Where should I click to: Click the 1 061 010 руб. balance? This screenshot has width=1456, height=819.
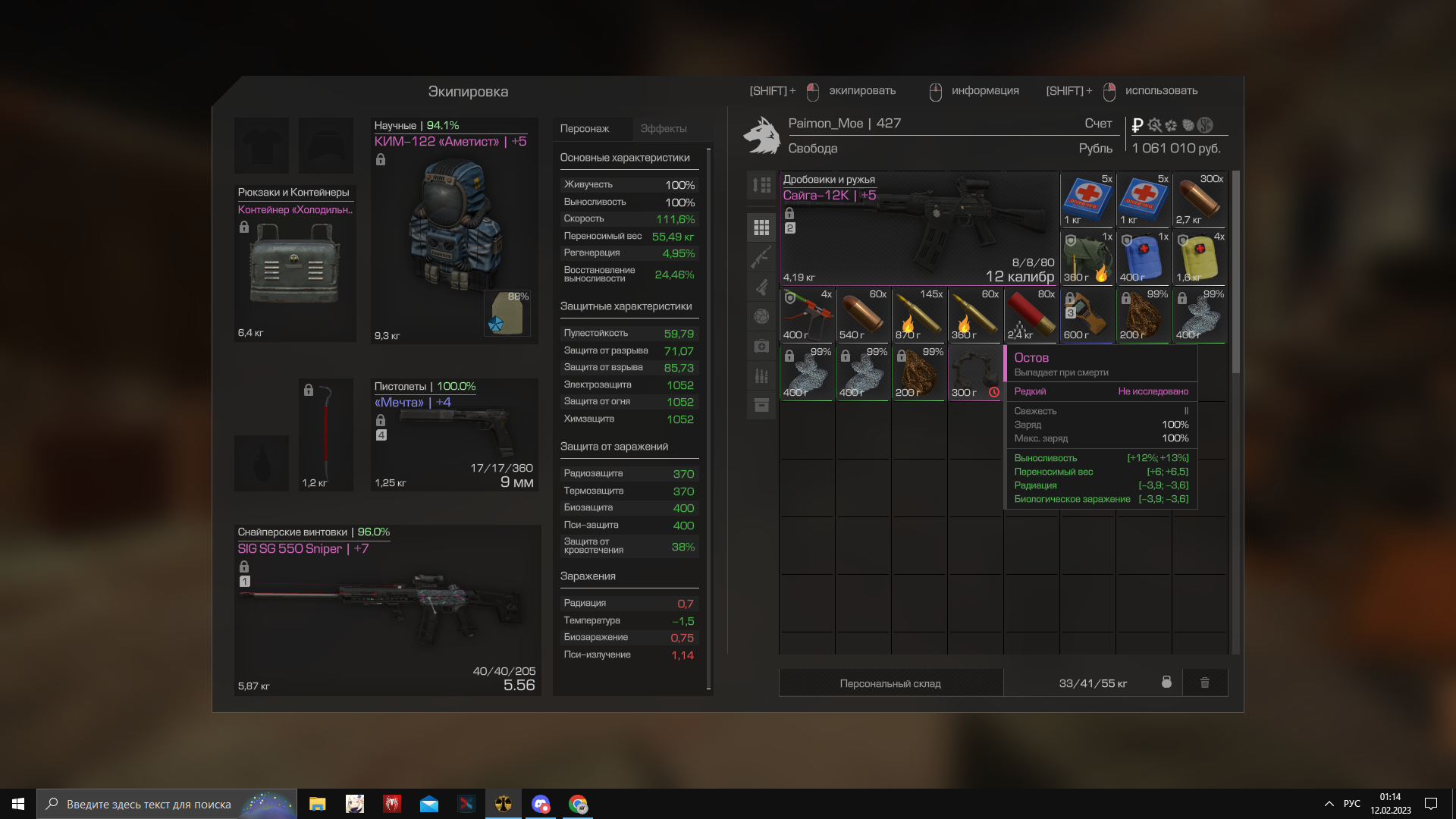click(1176, 149)
